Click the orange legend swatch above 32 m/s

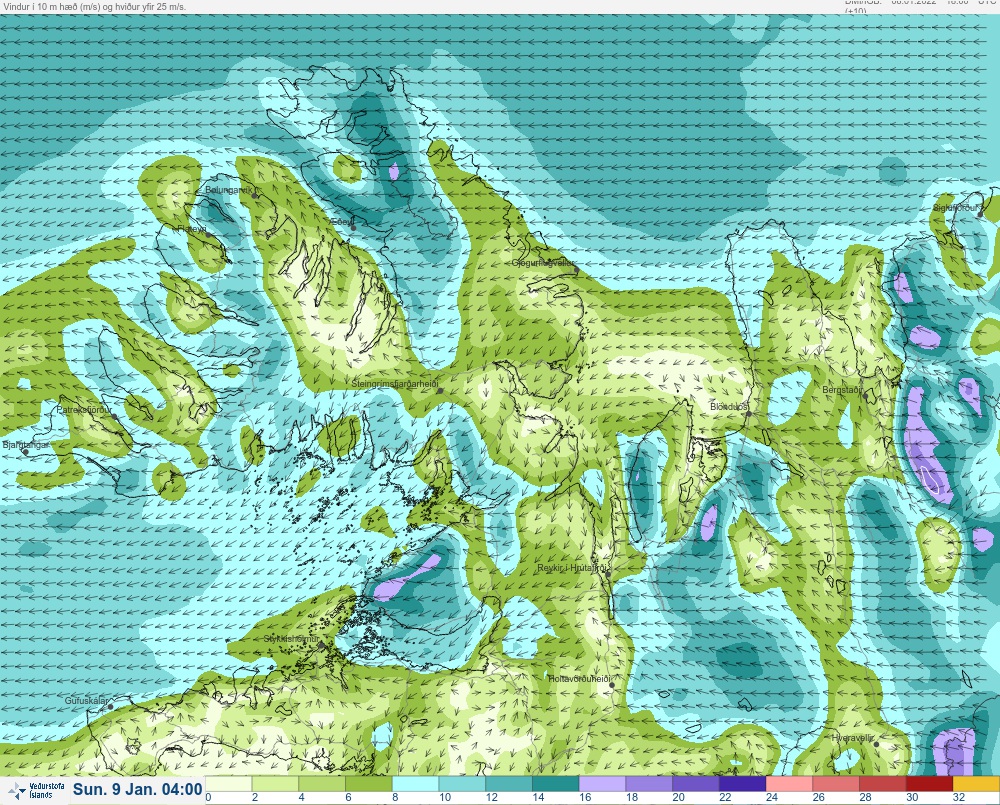976,783
